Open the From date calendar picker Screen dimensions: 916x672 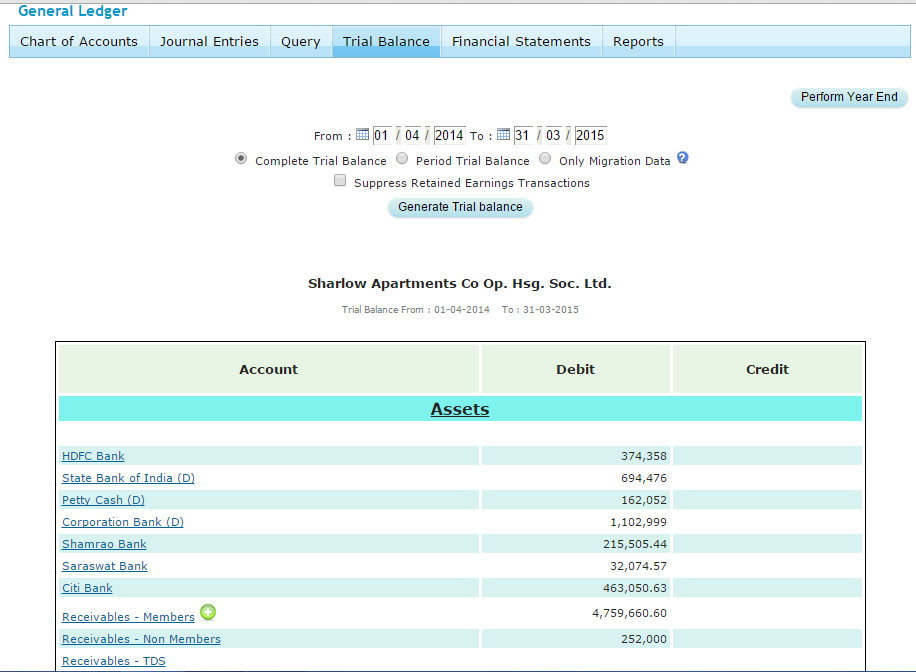click(x=362, y=135)
